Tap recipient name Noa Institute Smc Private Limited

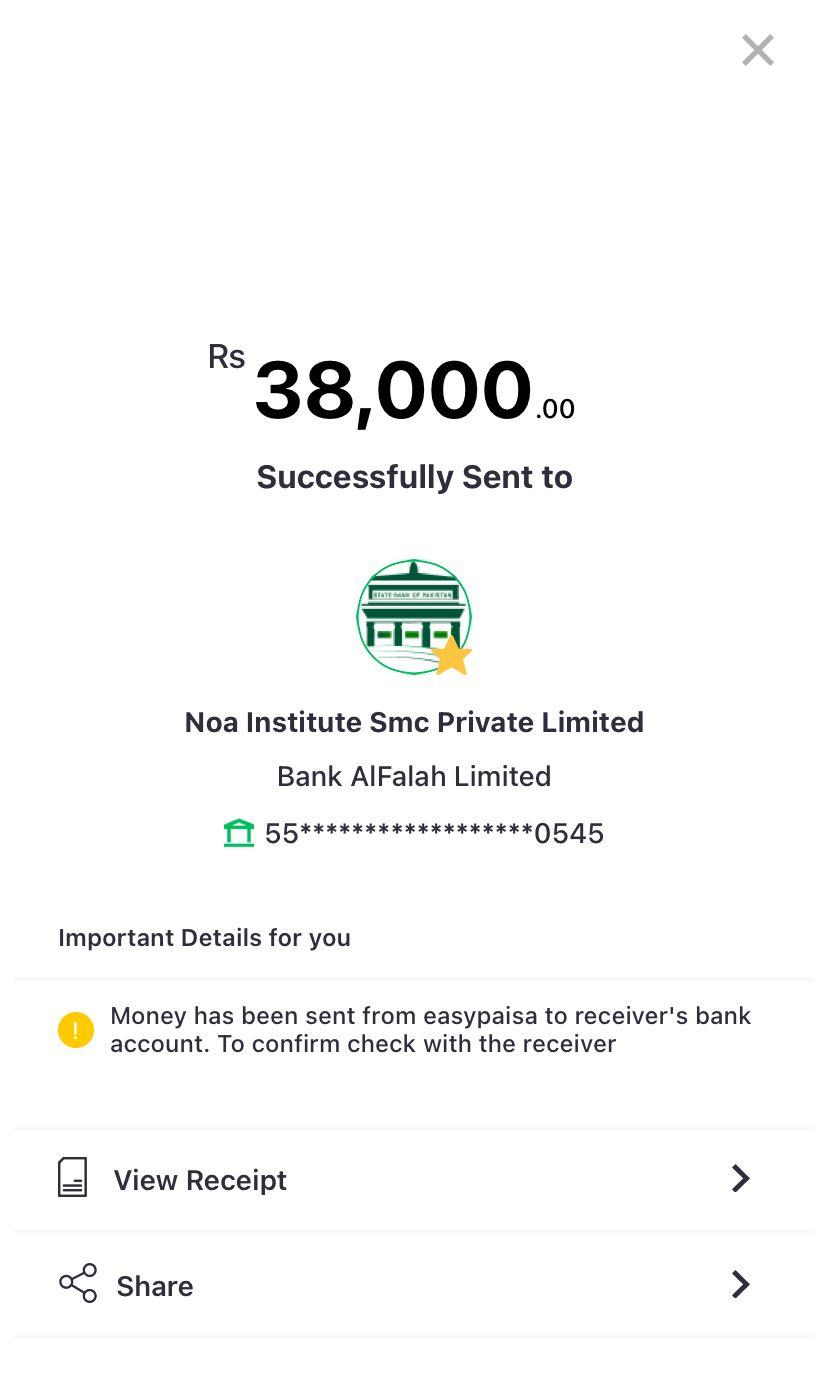click(x=414, y=722)
